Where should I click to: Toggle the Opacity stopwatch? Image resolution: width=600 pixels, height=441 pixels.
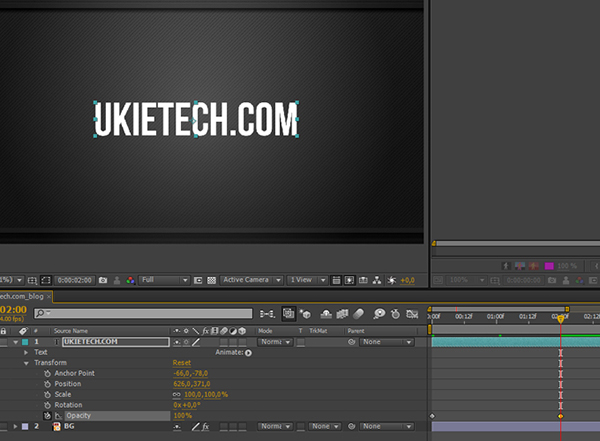[x=47, y=415]
